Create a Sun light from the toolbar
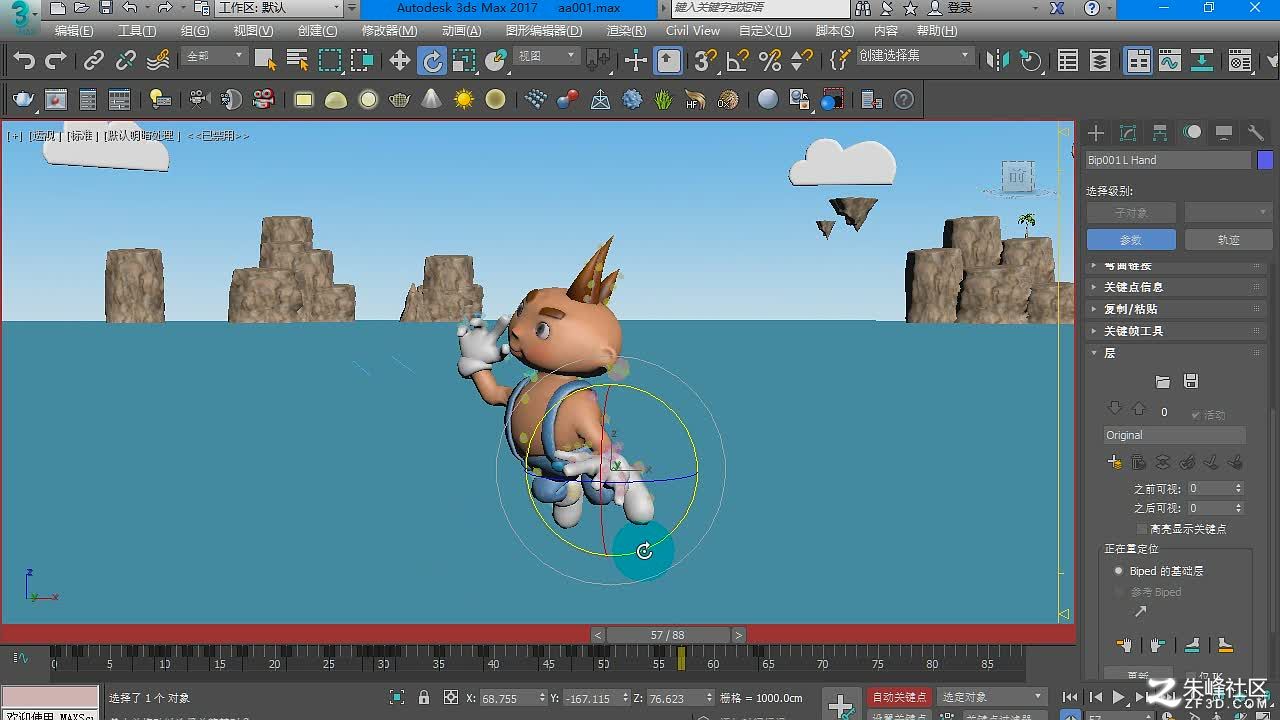Screen dimensions: 1280x720 pyautogui.click(x=464, y=100)
